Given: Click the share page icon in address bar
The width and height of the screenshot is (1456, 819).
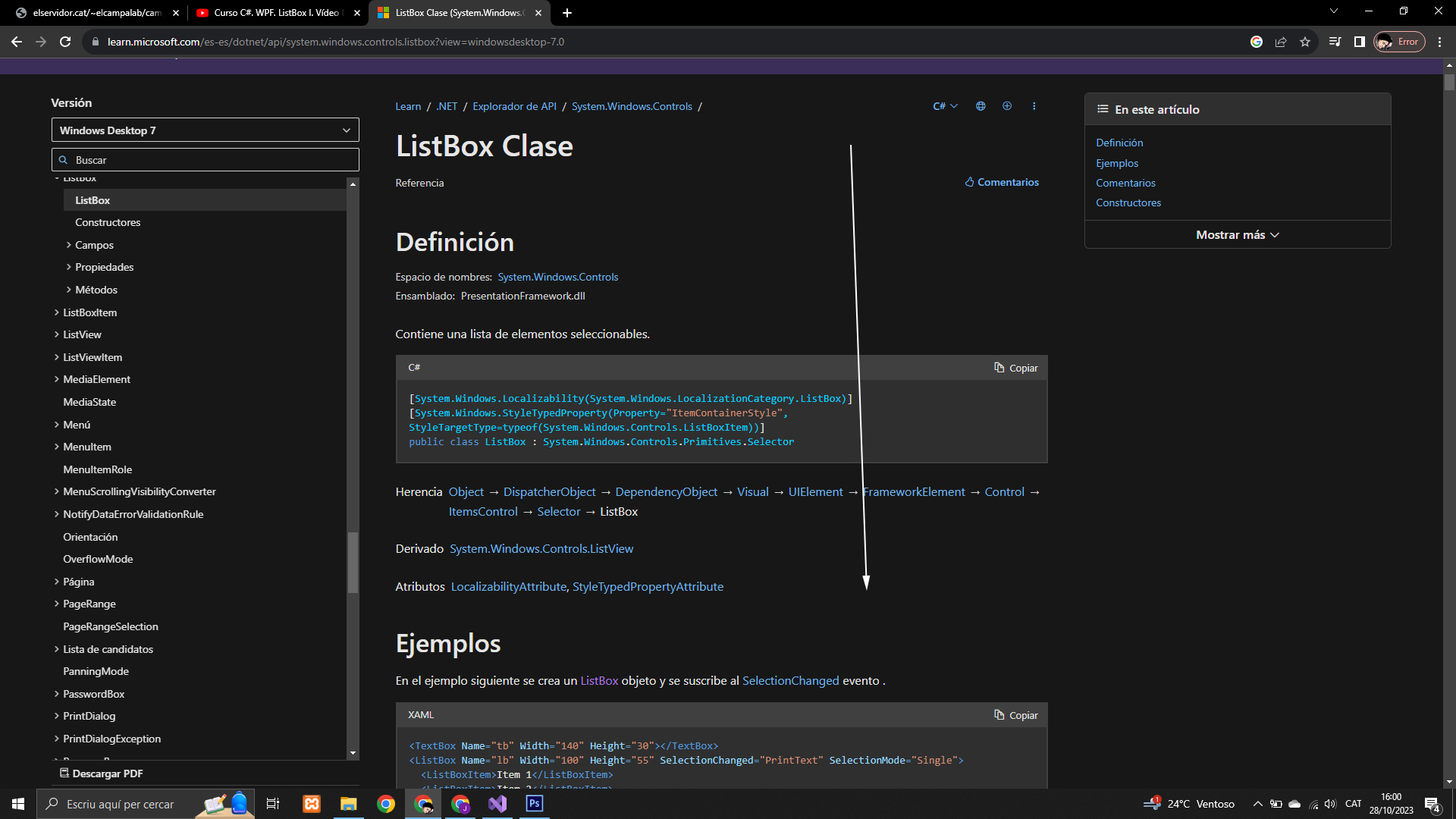Looking at the screenshot, I should point(1281,42).
